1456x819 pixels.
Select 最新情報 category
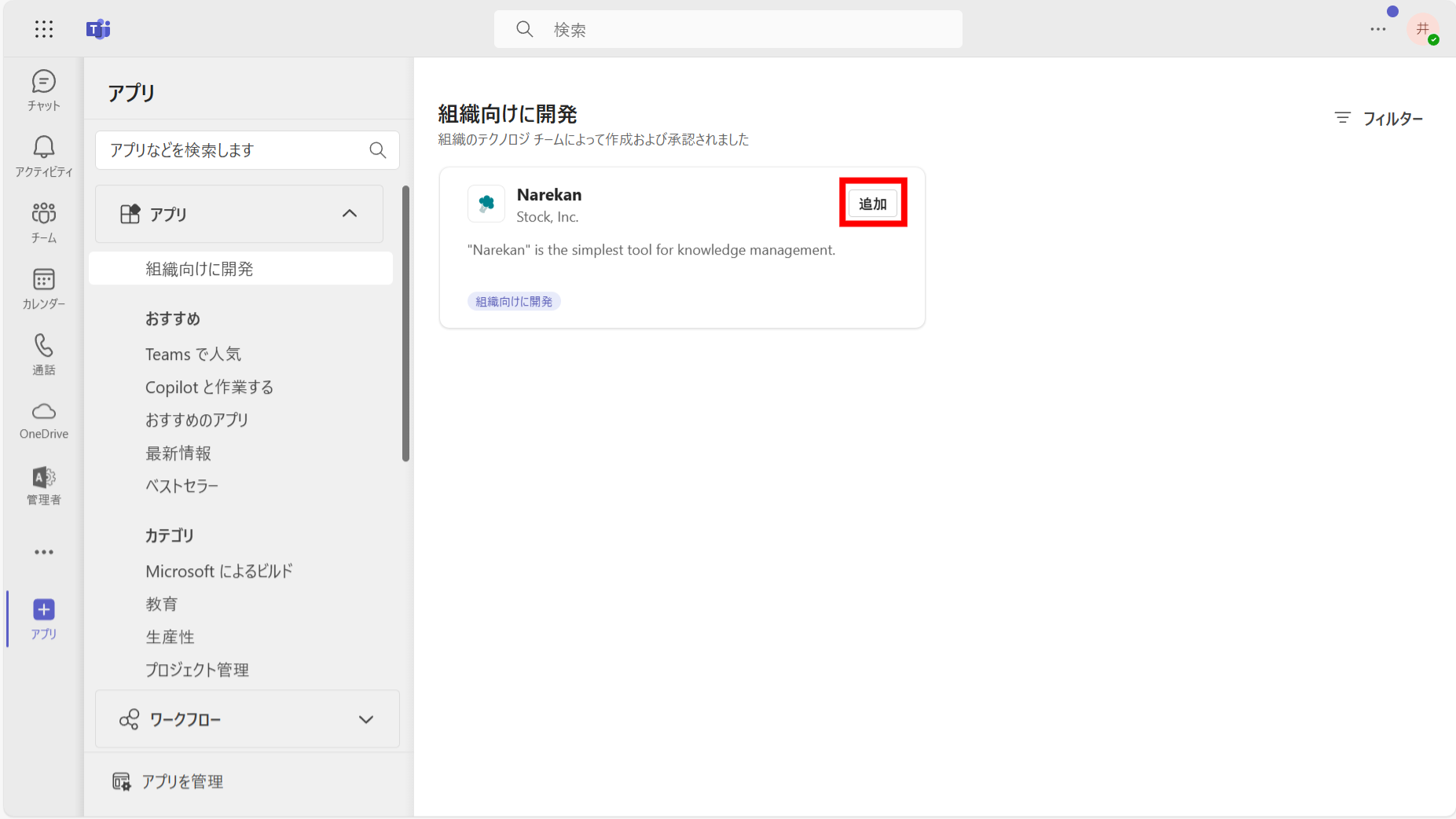click(x=178, y=453)
